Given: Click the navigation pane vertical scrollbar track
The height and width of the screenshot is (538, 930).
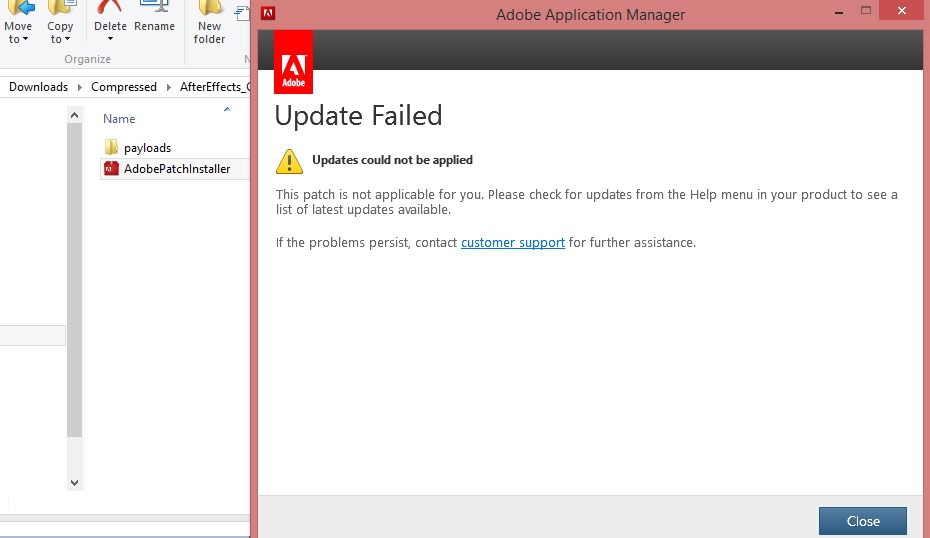Looking at the screenshot, I should pyautogui.click(x=74, y=457).
